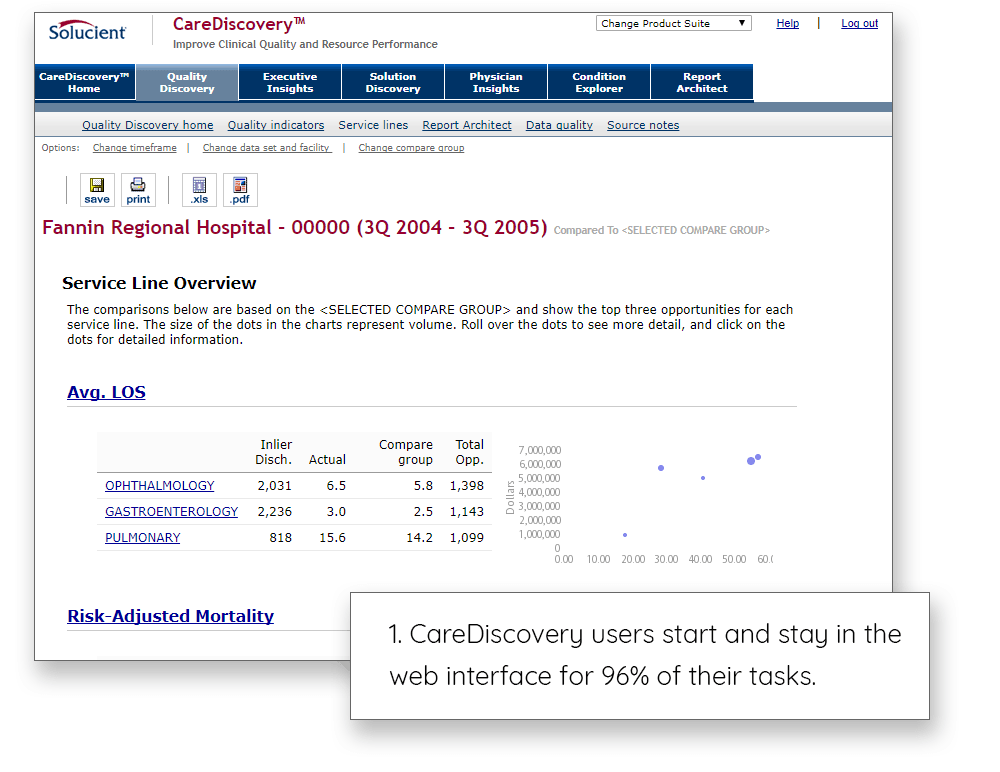Open Quality indicators link
This screenshot has width=1000, height=772.
[276, 125]
